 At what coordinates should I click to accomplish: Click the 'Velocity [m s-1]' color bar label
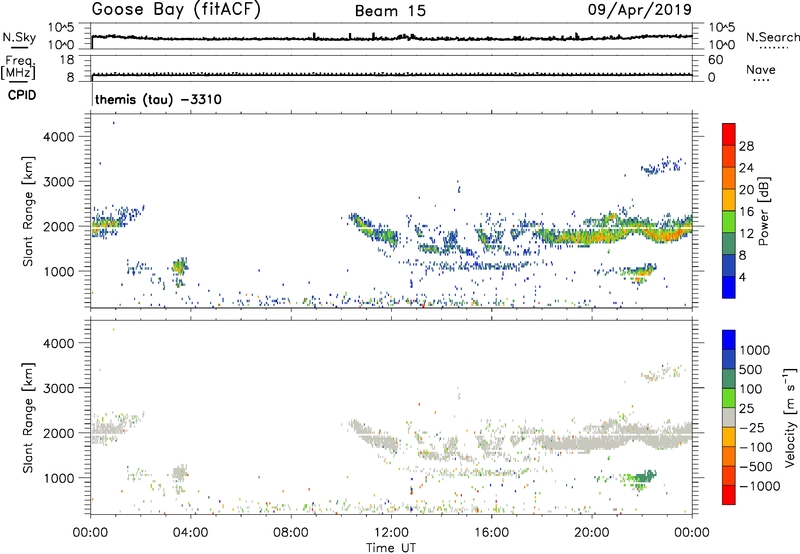[790, 418]
